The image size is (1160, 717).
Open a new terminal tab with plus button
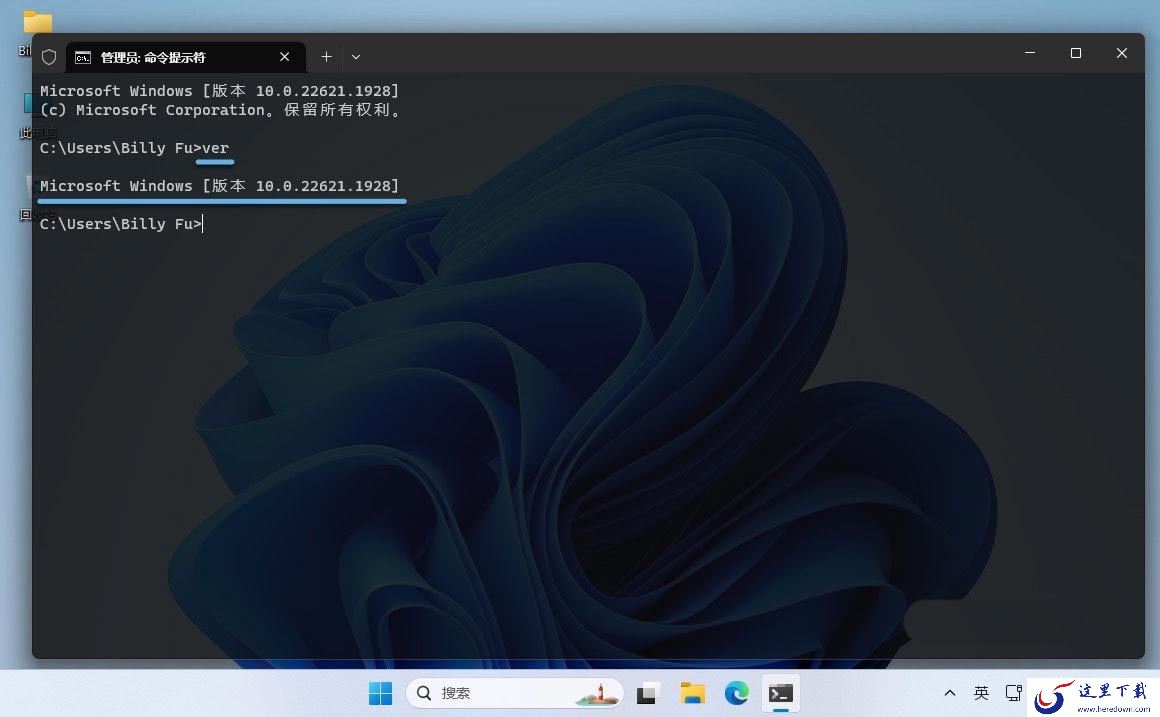326,56
